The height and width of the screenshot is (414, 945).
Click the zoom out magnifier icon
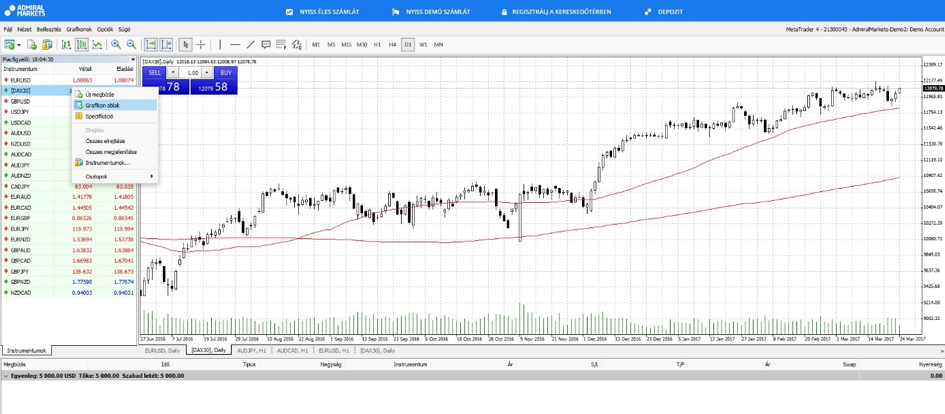click(131, 45)
